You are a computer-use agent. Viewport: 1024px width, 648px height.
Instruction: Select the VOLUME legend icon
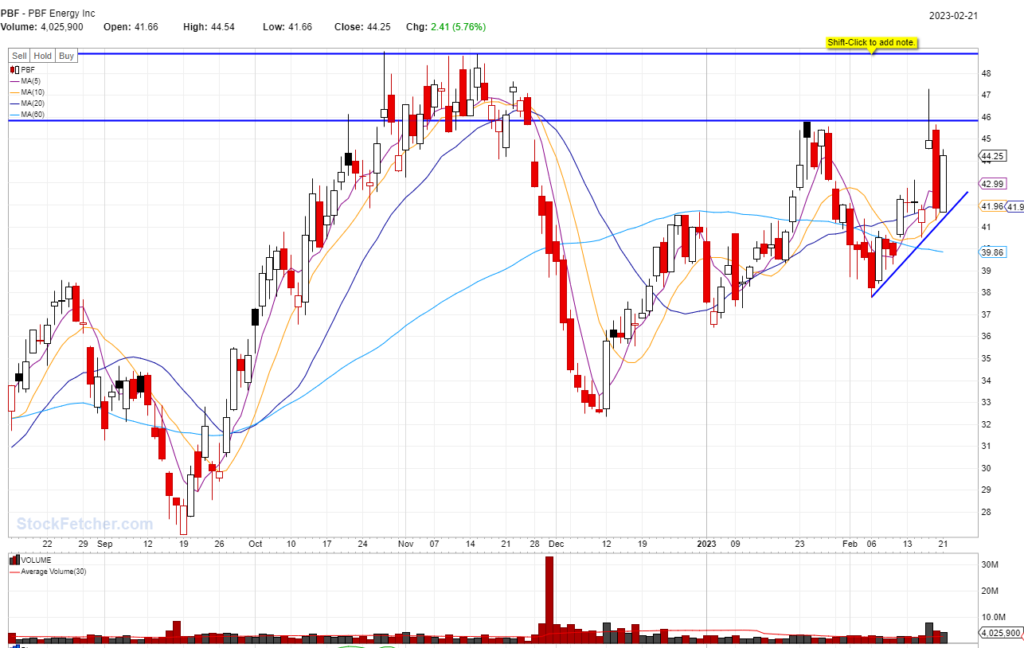pos(14,560)
